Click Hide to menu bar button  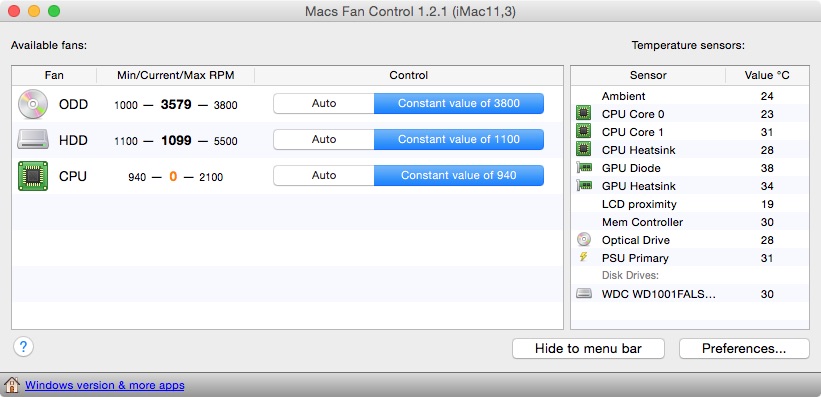pyautogui.click(x=588, y=349)
